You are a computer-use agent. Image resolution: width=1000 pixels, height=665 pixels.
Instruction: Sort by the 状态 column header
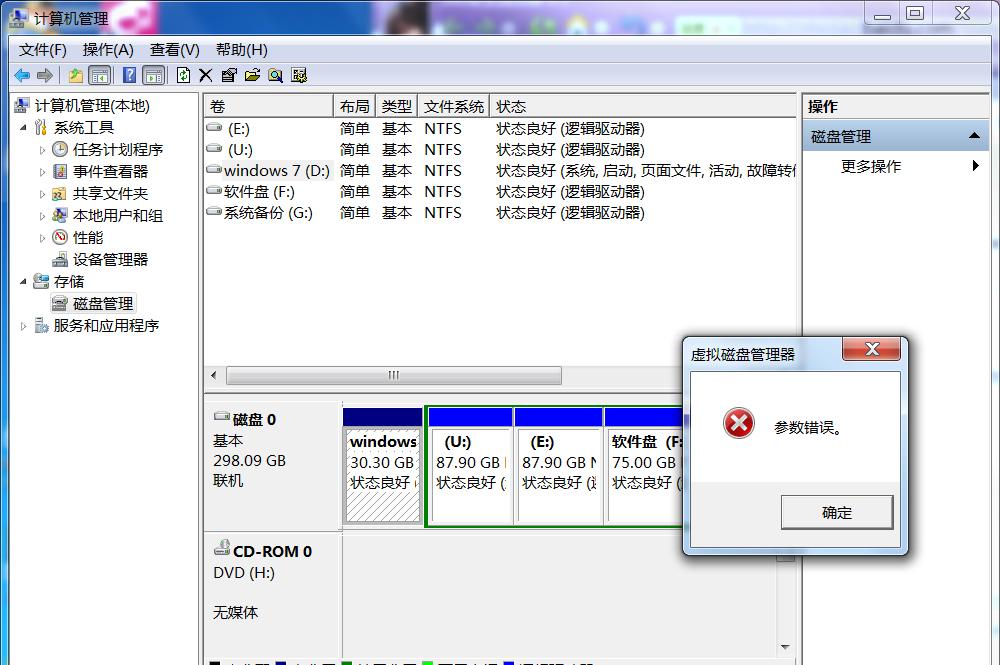tap(643, 106)
